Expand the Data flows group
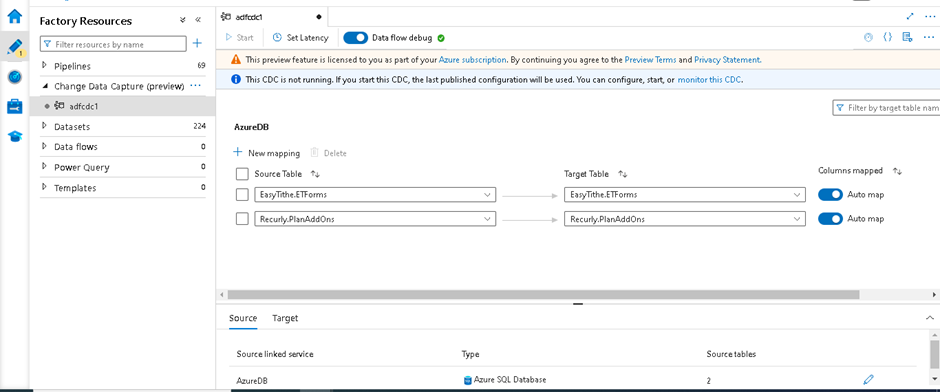Screen dimensions: 940x392 pos(44,146)
